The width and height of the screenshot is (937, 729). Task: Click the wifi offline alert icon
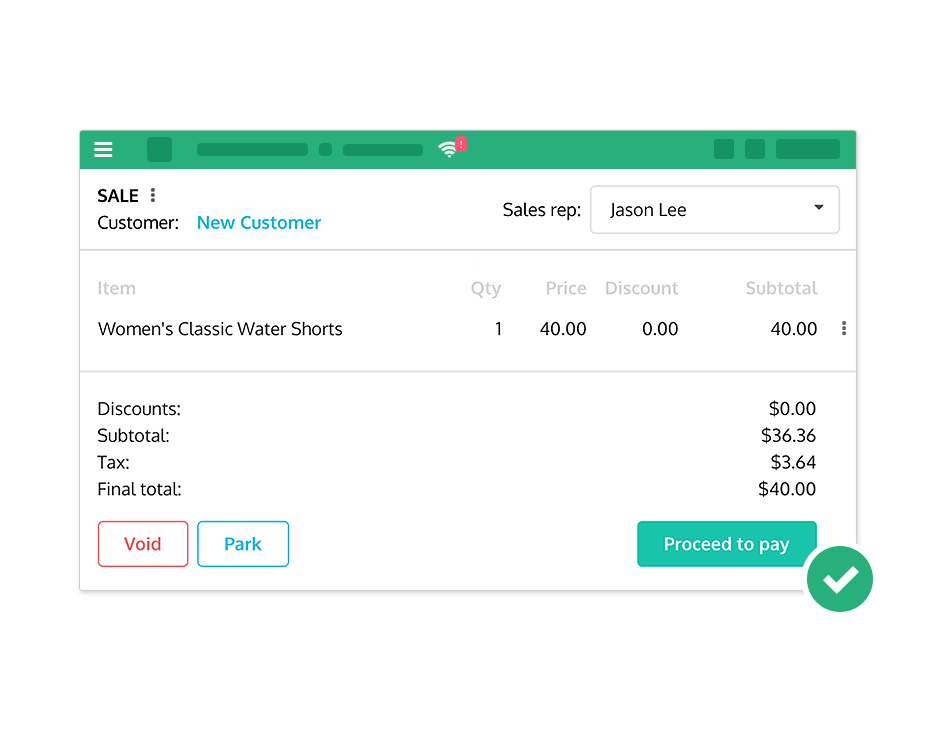point(452,148)
